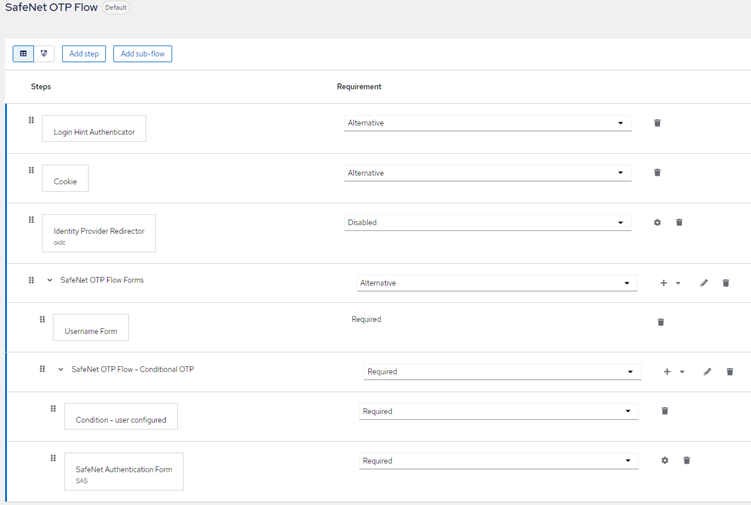Delete the Cookie step
Screen dimensions: 751x505
tap(657, 172)
